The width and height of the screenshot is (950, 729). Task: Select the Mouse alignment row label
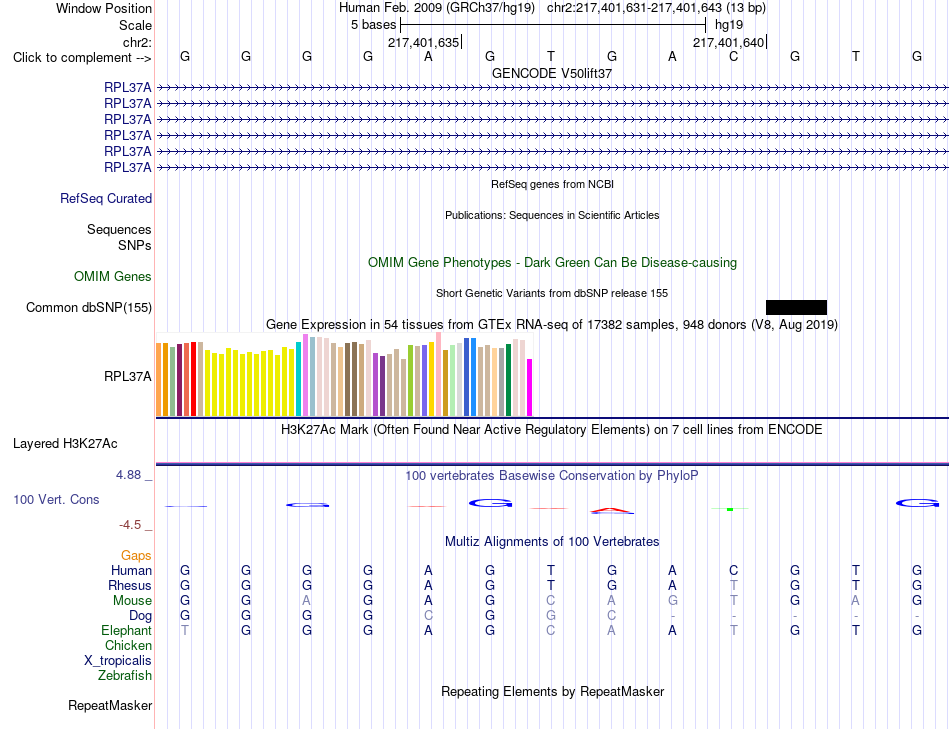[132, 601]
